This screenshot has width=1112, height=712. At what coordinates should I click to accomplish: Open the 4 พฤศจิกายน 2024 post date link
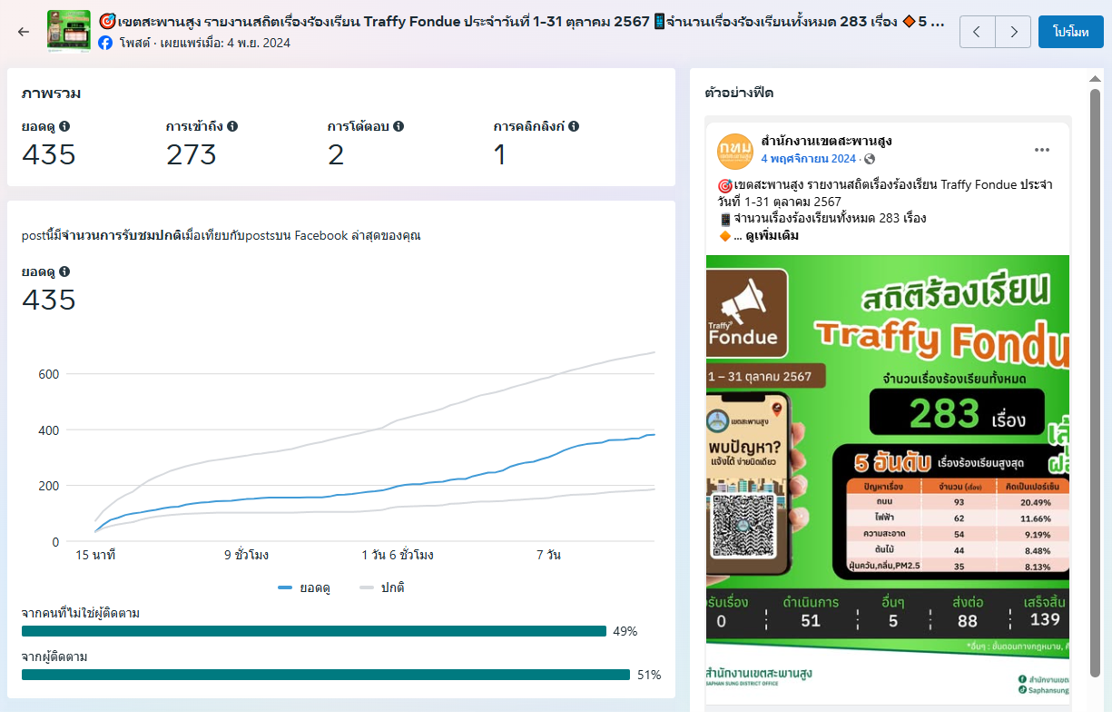pos(808,159)
